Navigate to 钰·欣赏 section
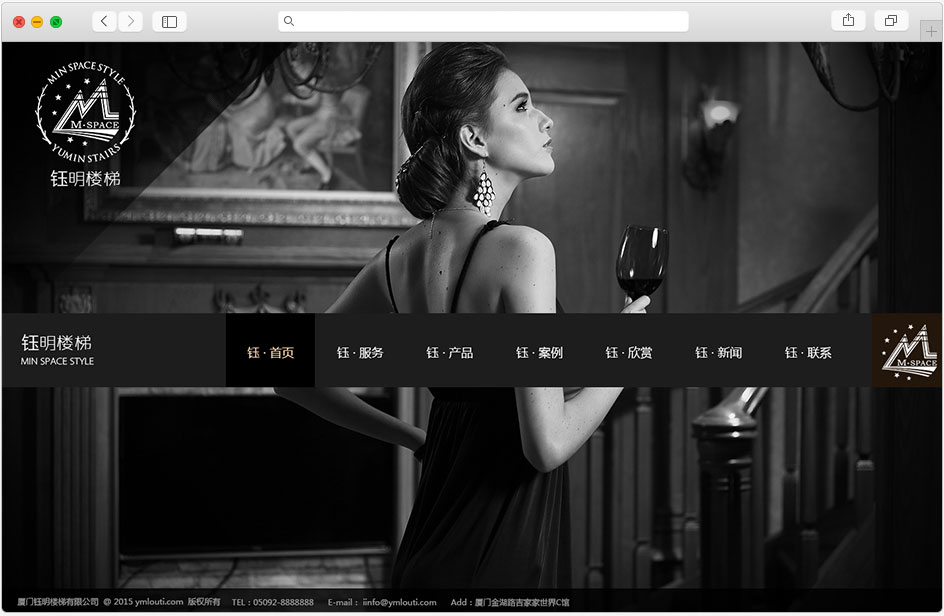Viewport: 944px width, 616px height. point(629,353)
